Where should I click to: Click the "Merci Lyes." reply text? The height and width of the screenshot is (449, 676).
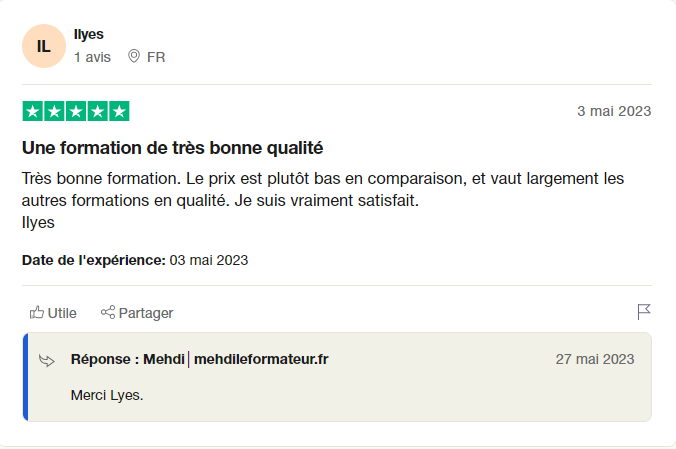(107, 395)
